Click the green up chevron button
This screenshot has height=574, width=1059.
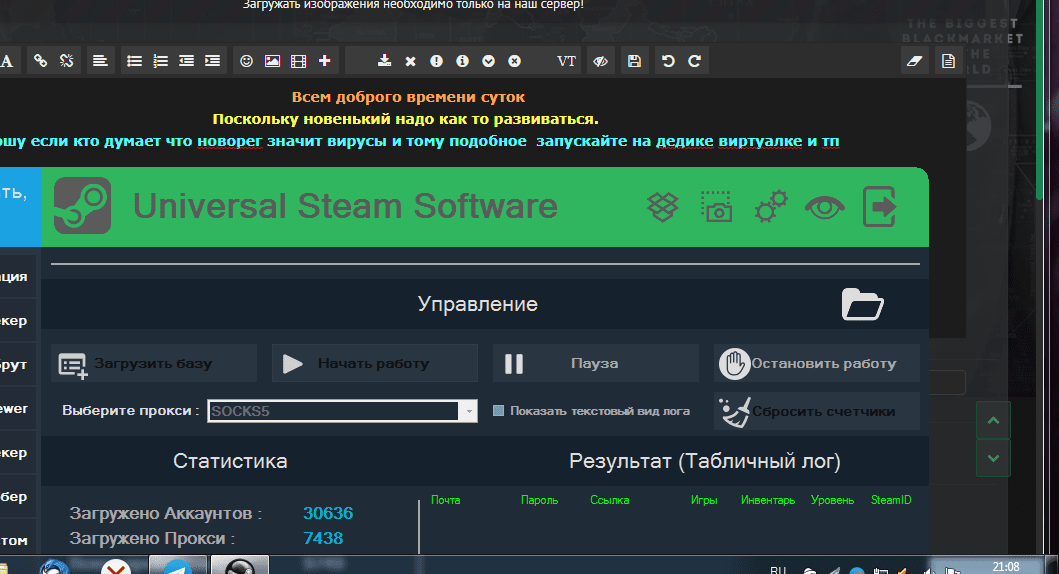[x=992, y=421]
